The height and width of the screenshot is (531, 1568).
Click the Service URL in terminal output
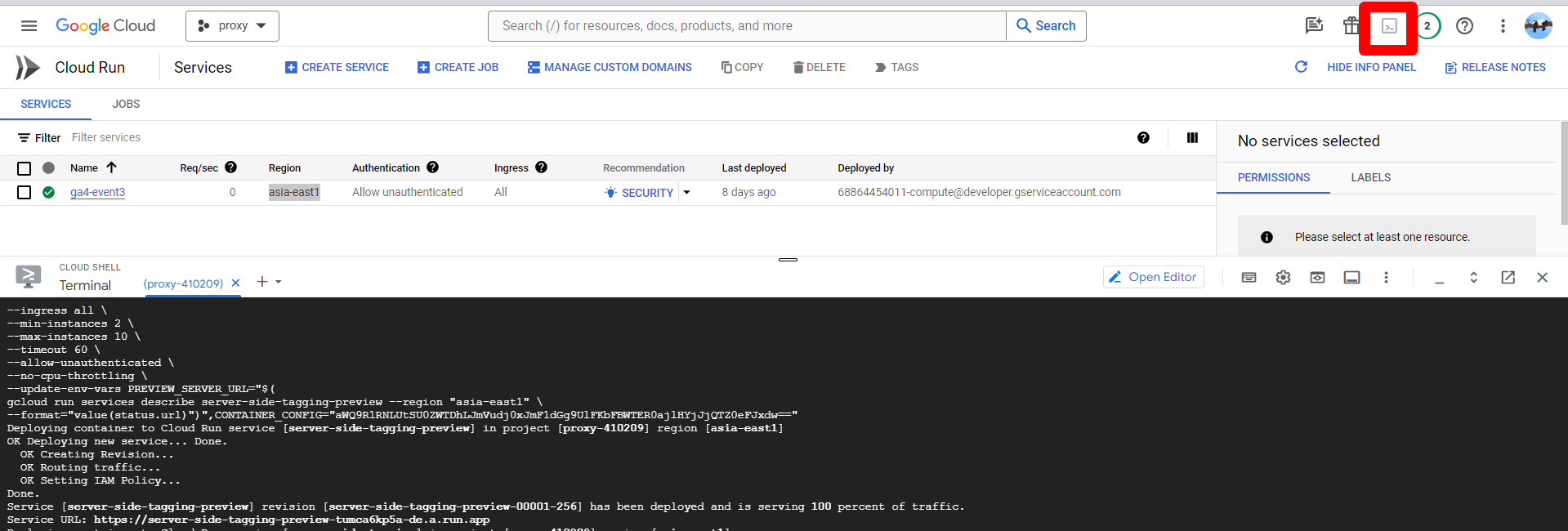tap(291, 520)
